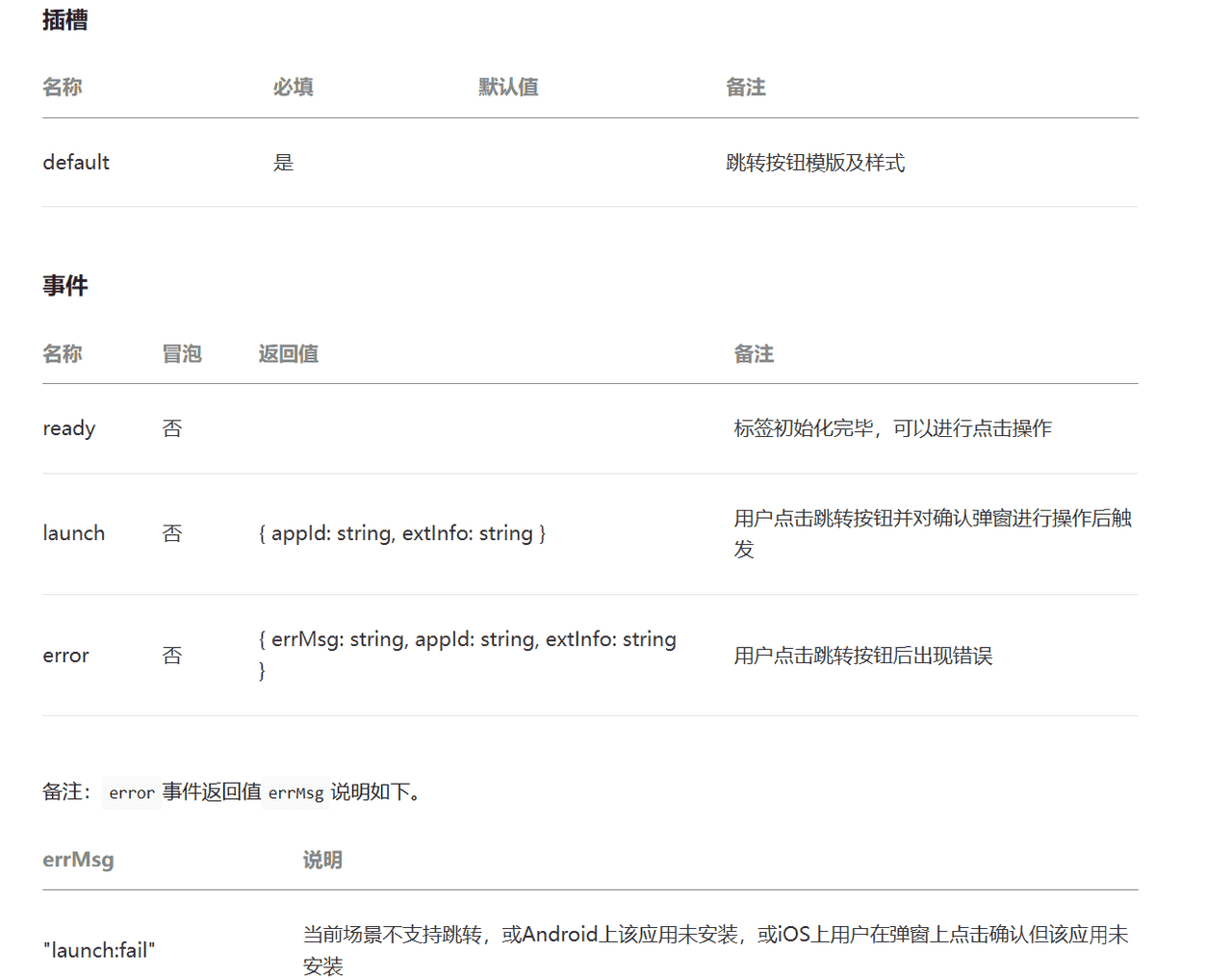
Task: Click the inline error code span after 备注
Action: pyautogui.click(x=132, y=792)
